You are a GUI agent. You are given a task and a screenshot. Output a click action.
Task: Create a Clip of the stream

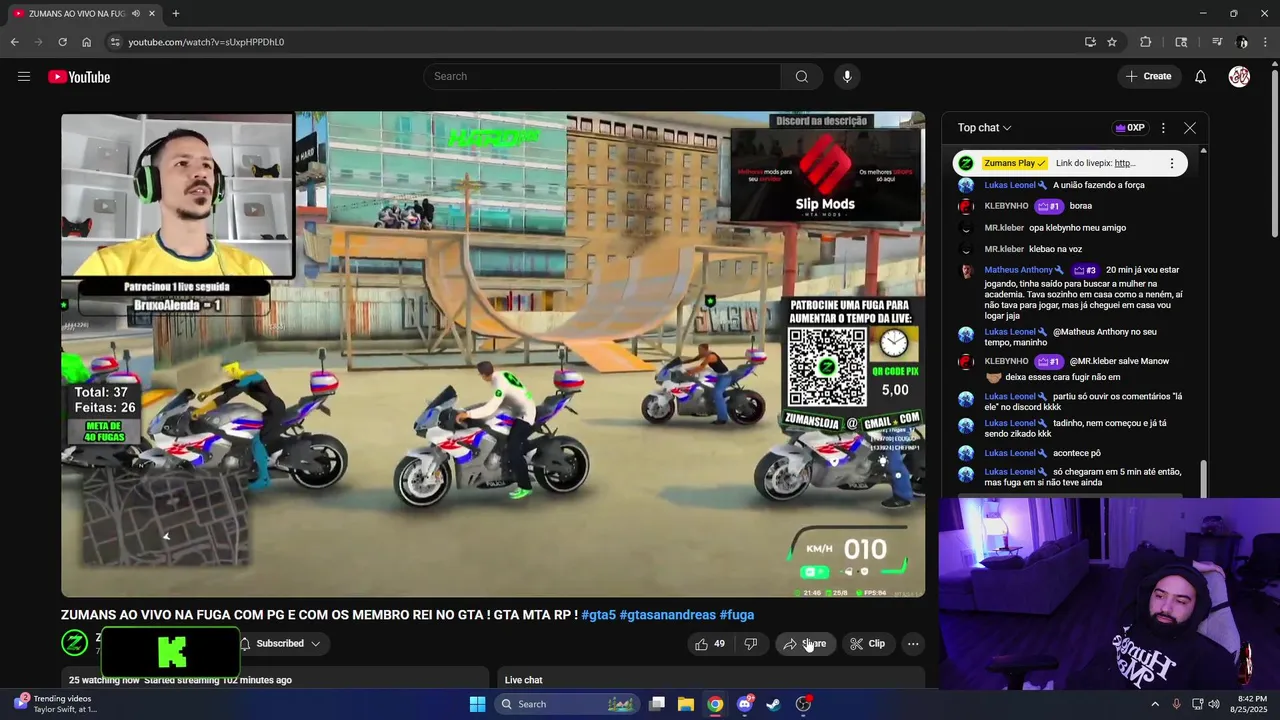tap(867, 644)
